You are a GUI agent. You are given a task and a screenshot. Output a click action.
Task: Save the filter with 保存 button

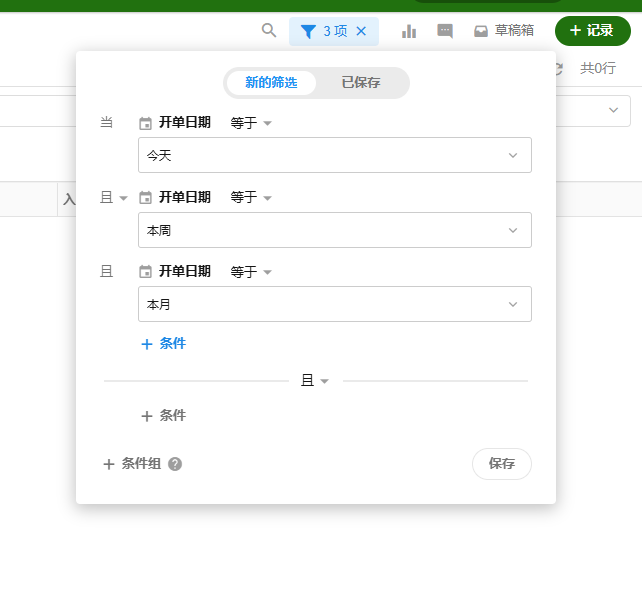501,464
